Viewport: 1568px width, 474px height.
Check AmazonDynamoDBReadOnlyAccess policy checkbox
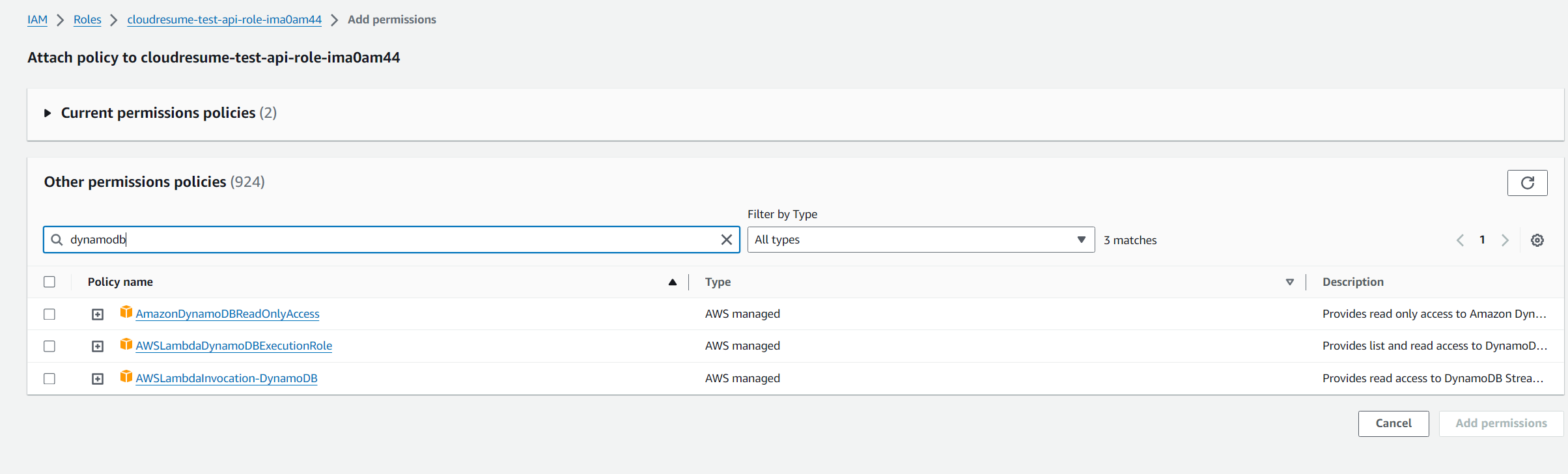pyautogui.click(x=49, y=314)
